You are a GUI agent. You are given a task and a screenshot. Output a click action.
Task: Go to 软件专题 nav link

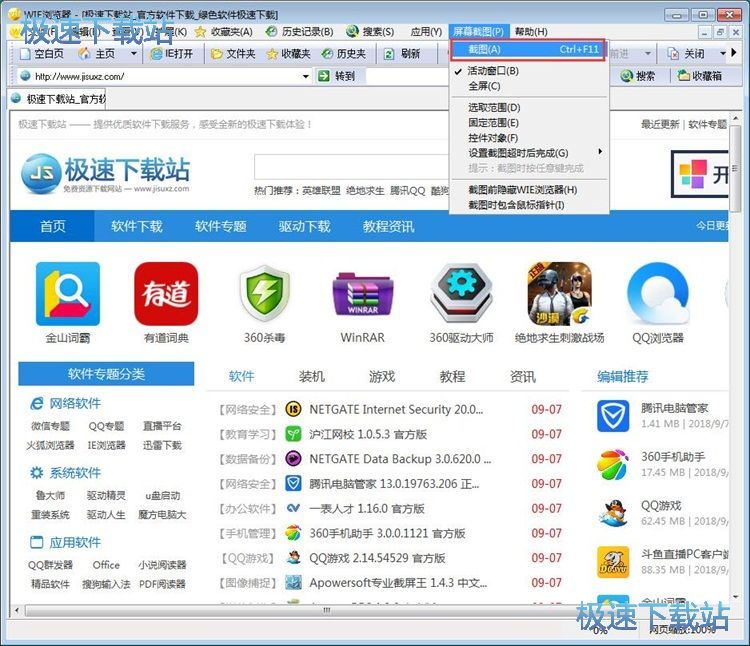tap(221, 226)
